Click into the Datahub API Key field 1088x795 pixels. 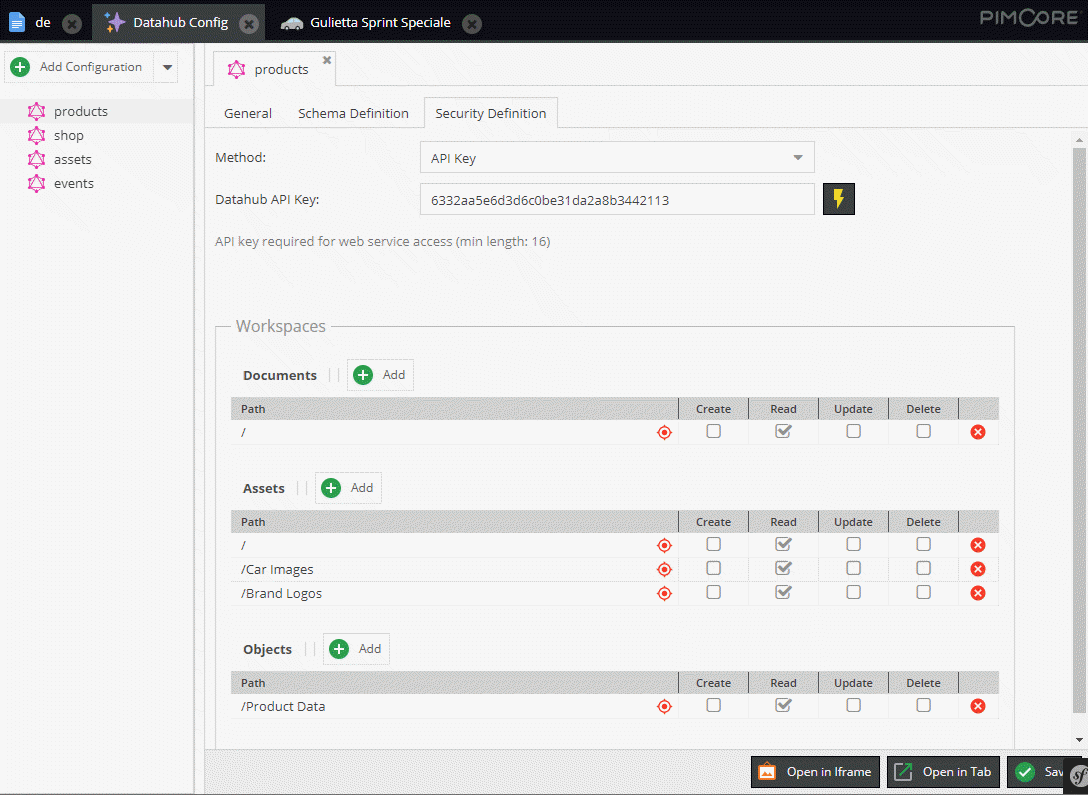tap(617, 200)
